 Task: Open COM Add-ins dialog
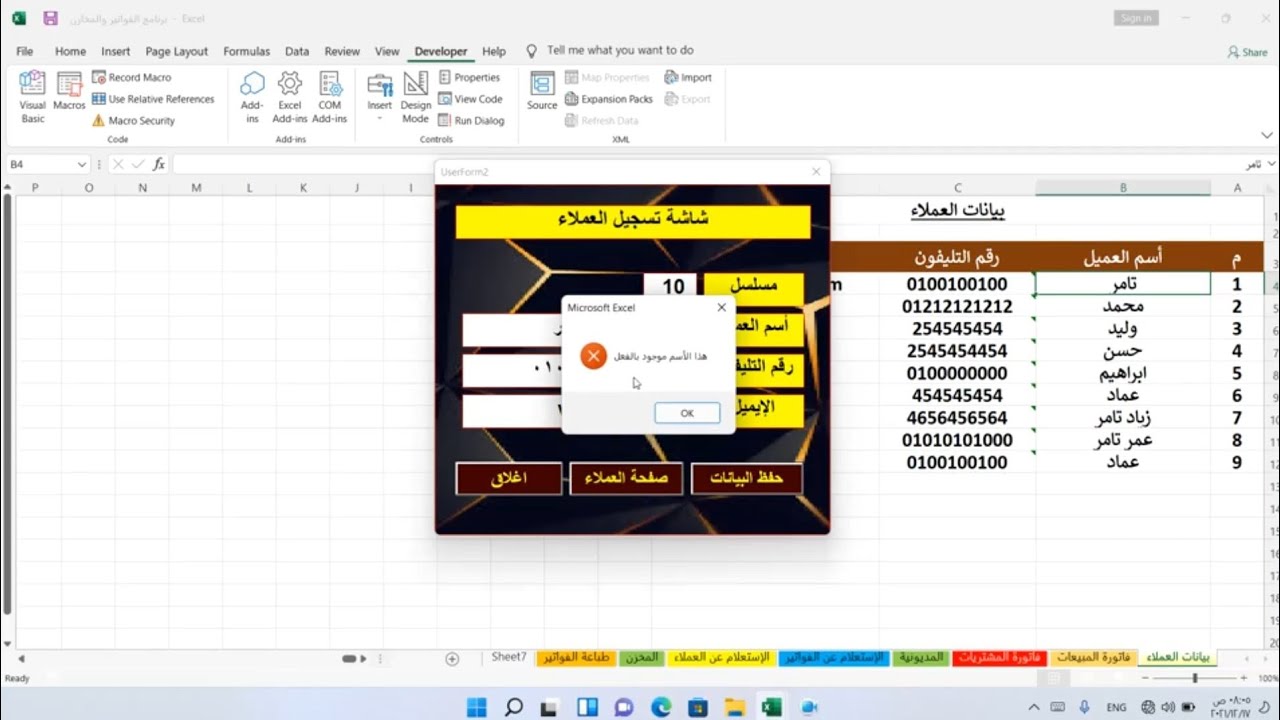coord(330,96)
